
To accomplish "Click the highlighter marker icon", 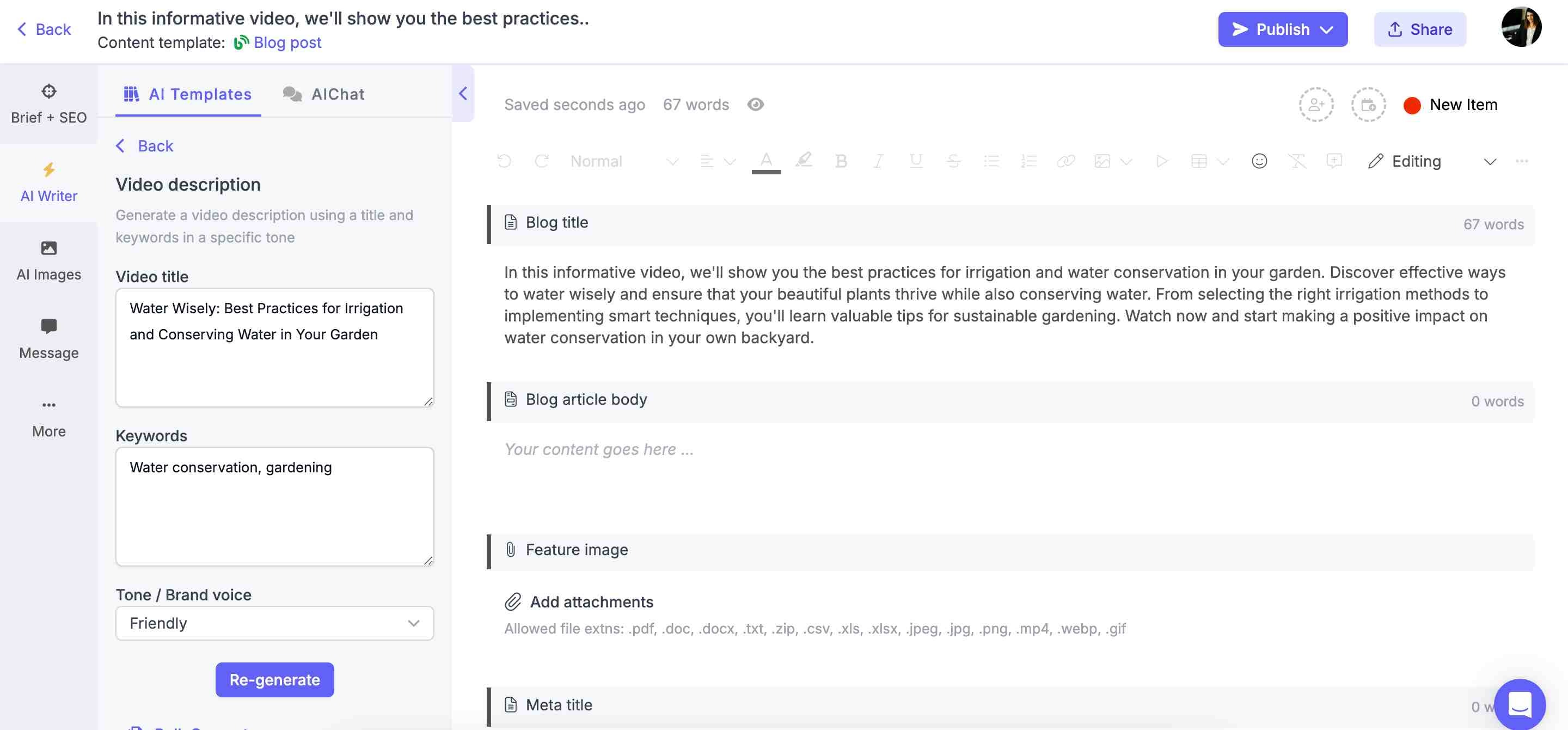I will pos(804,160).
